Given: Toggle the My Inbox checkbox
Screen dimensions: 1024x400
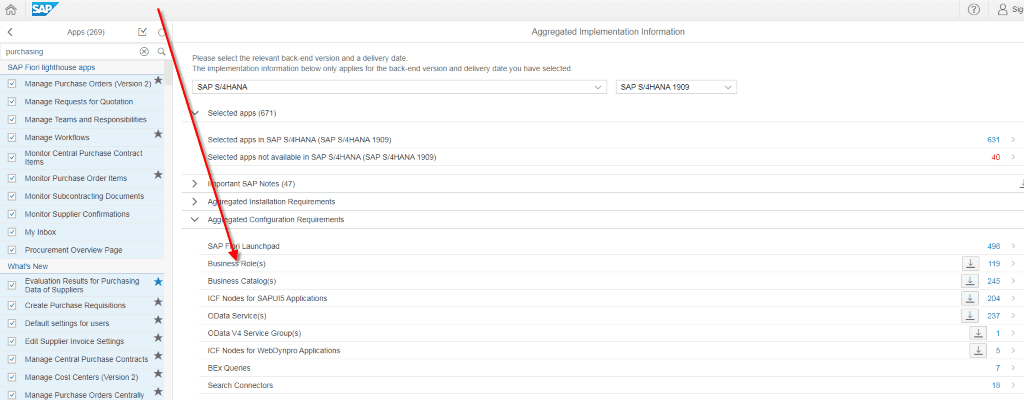Looking at the screenshot, I should tap(12, 232).
